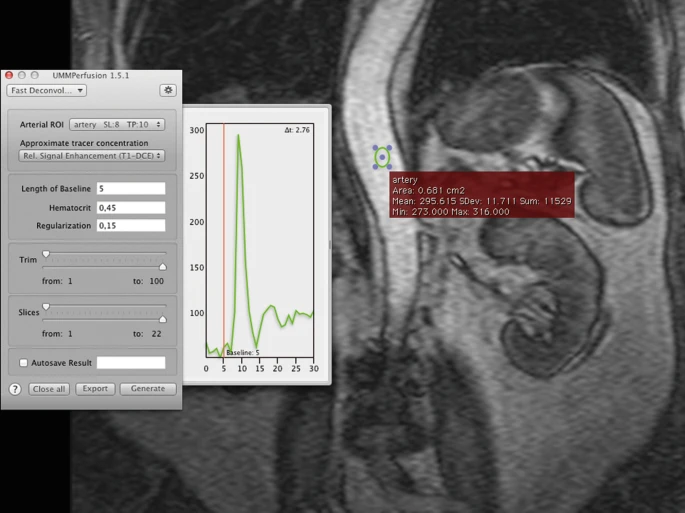Click the artery ROI oval marker

coord(382,156)
